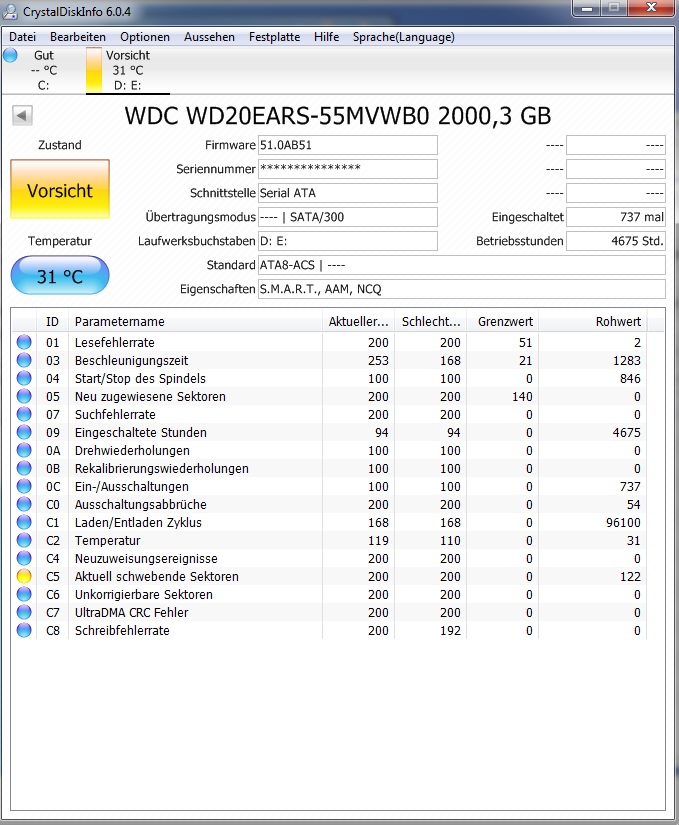Image resolution: width=679 pixels, height=825 pixels.
Task: Select the Gut disk C: tab
Action: pyautogui.click(x=43, y=70)
